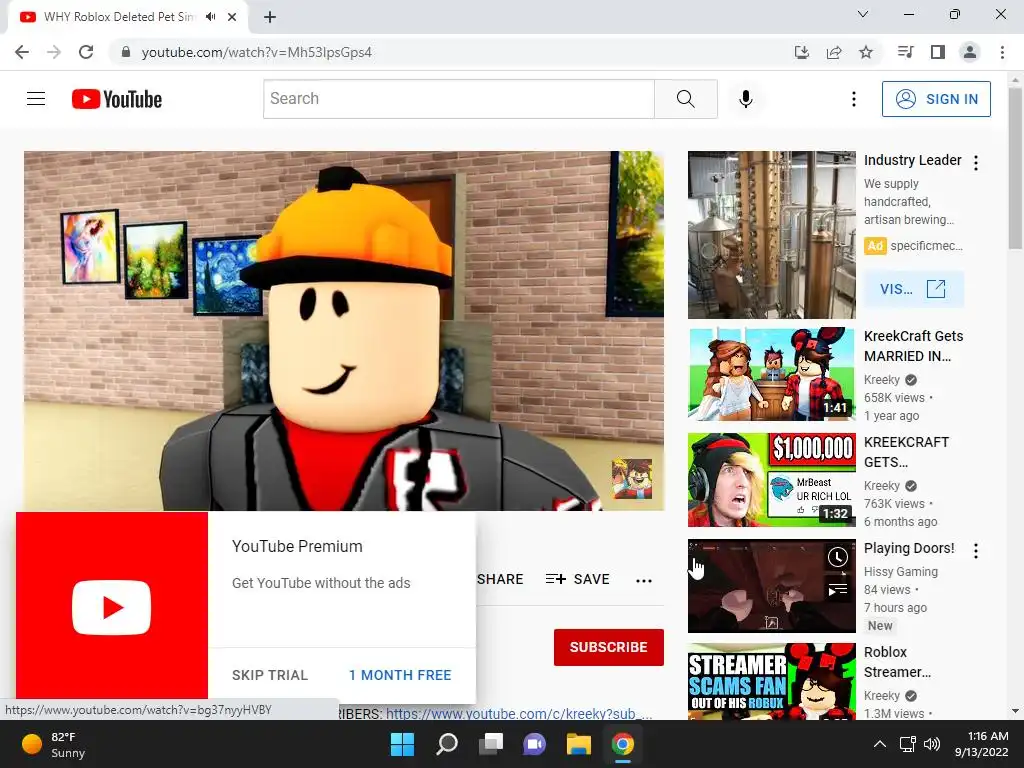This screenshot has width=1024, height=768.
Task: Open Industry Leader ad options menu
Action: pos(976,163)
